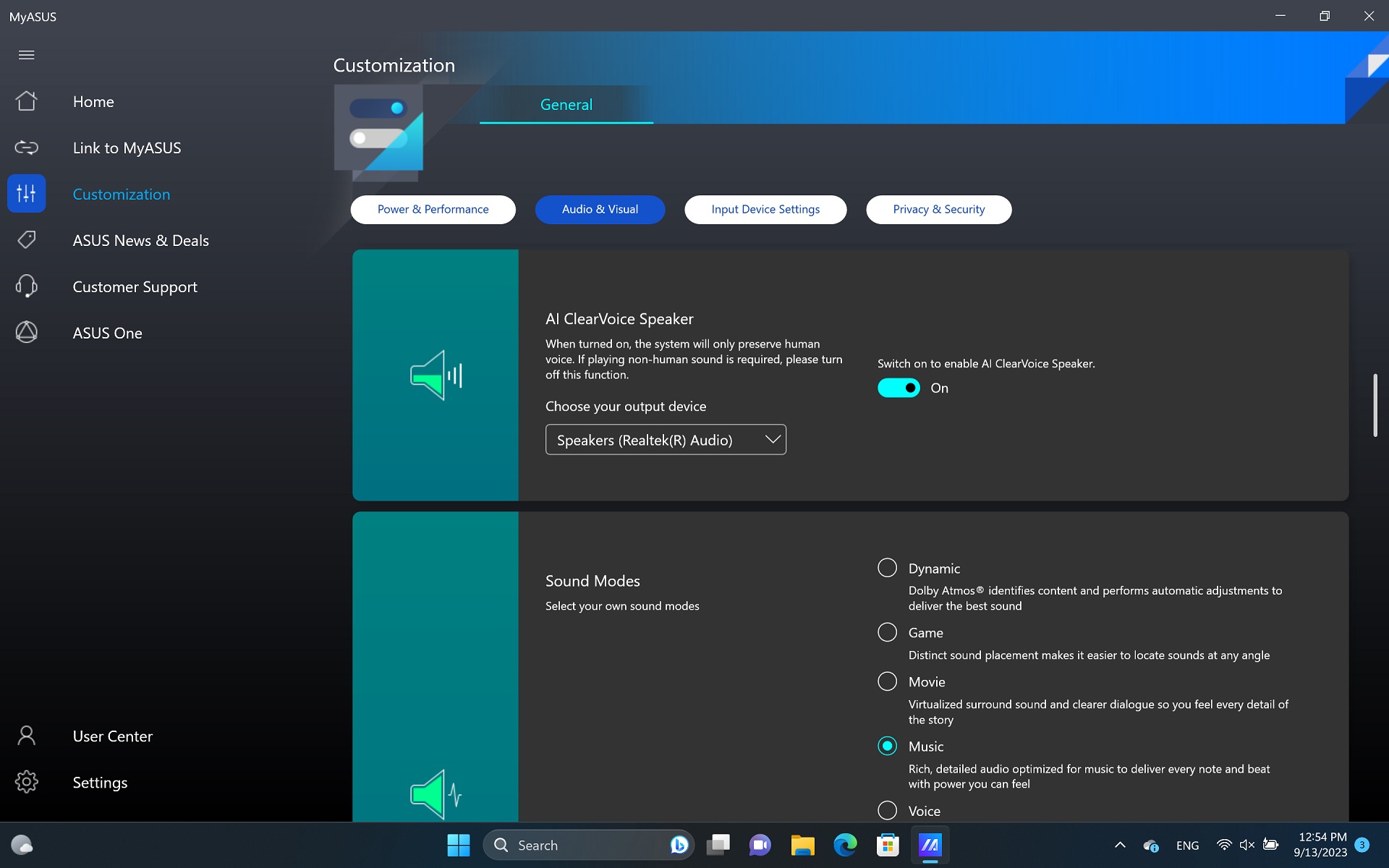This screenshot has width=1389, height=868.
Task: Click the Link to MyASUS icon
Action: 27,148
